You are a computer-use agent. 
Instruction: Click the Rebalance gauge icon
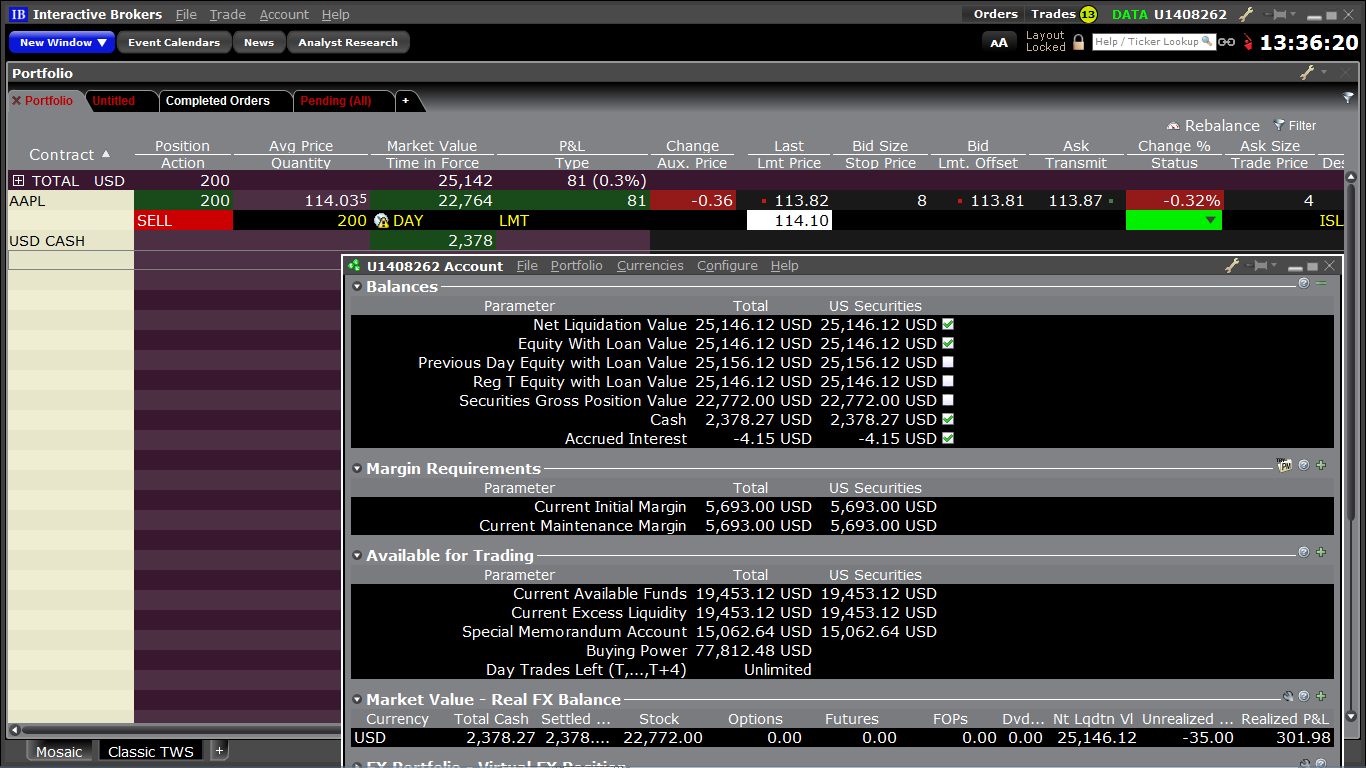pyautogui.click(x=1174, y=125)
